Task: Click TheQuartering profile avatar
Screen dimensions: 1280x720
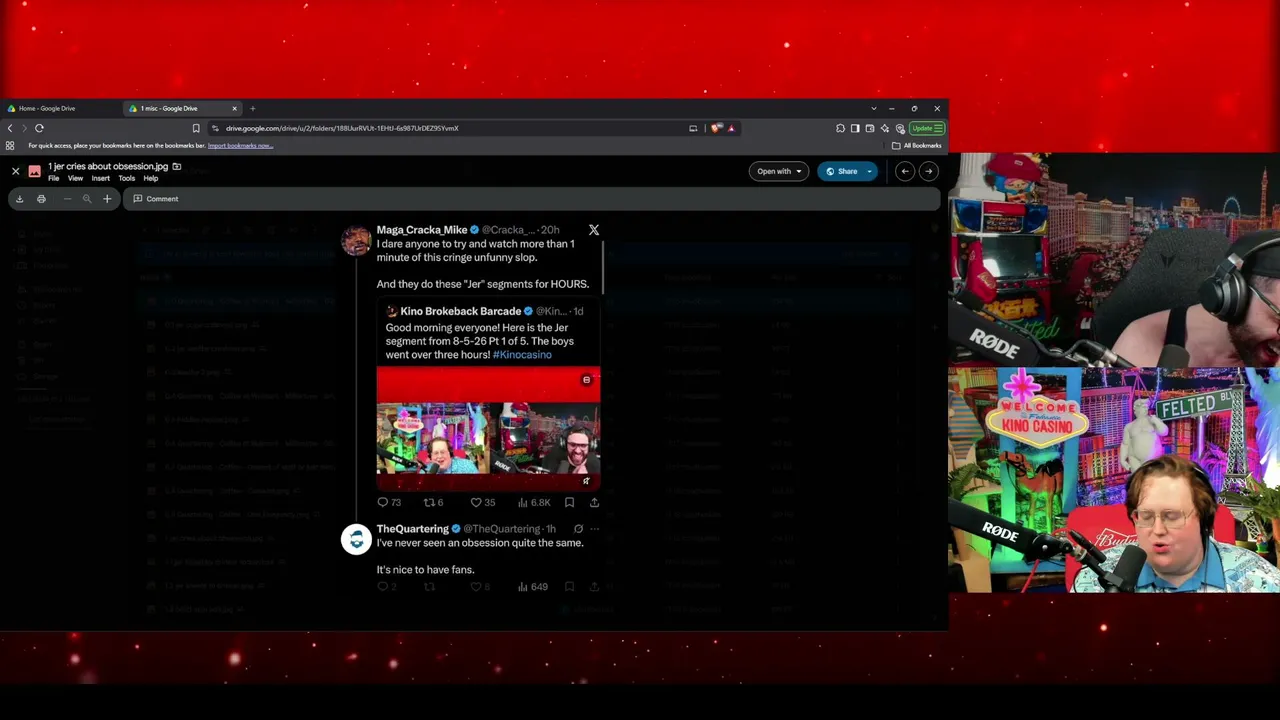Action: click(356, 539)
